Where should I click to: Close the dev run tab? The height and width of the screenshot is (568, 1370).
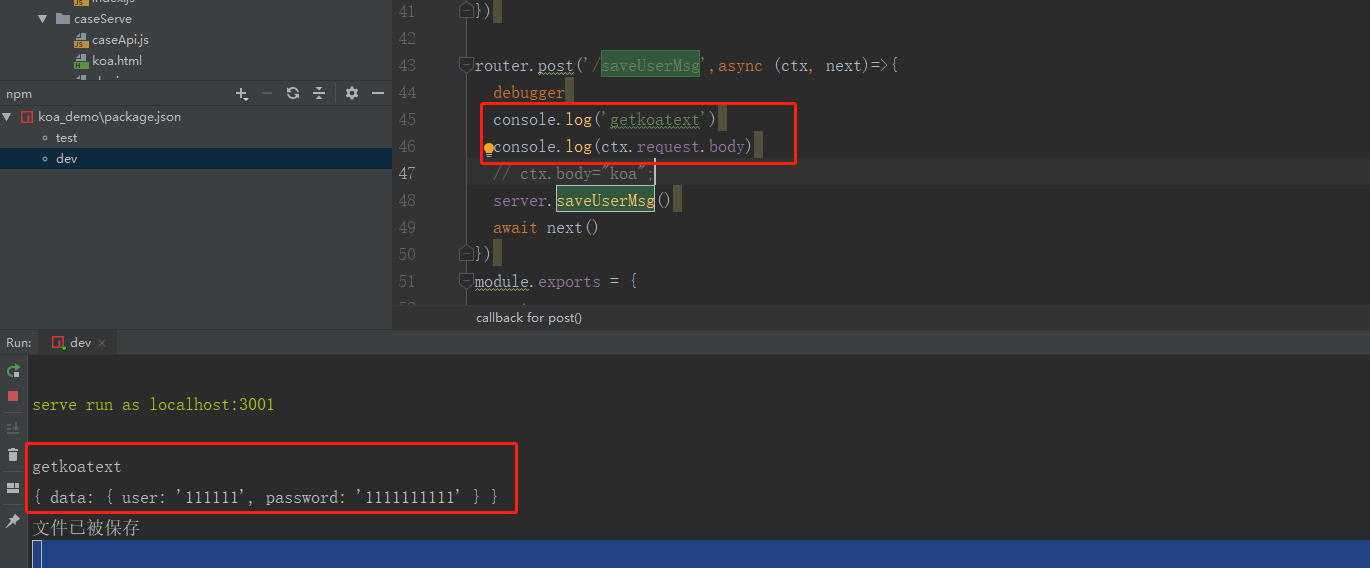pyautogui.click(x=103, y=343)
